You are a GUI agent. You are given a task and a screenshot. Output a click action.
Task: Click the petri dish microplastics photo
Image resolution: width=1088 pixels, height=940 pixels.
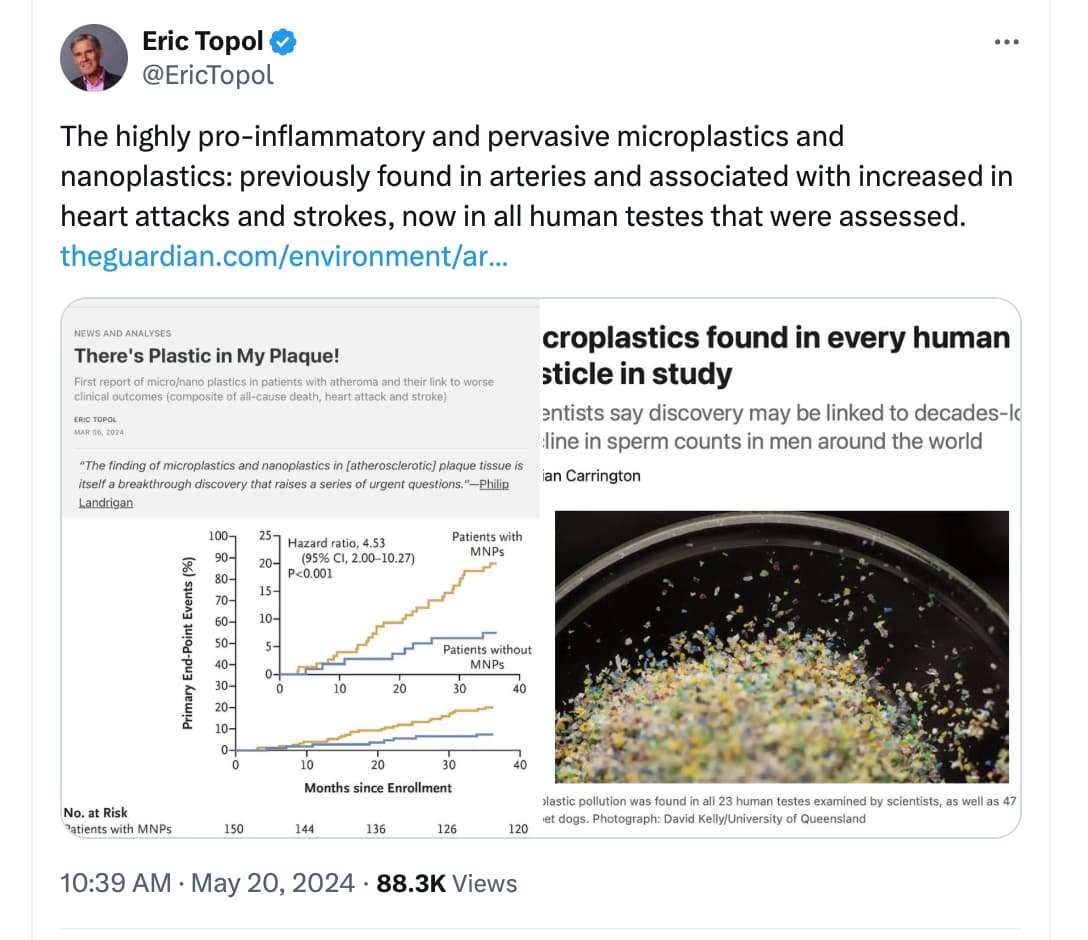(781, 647)
